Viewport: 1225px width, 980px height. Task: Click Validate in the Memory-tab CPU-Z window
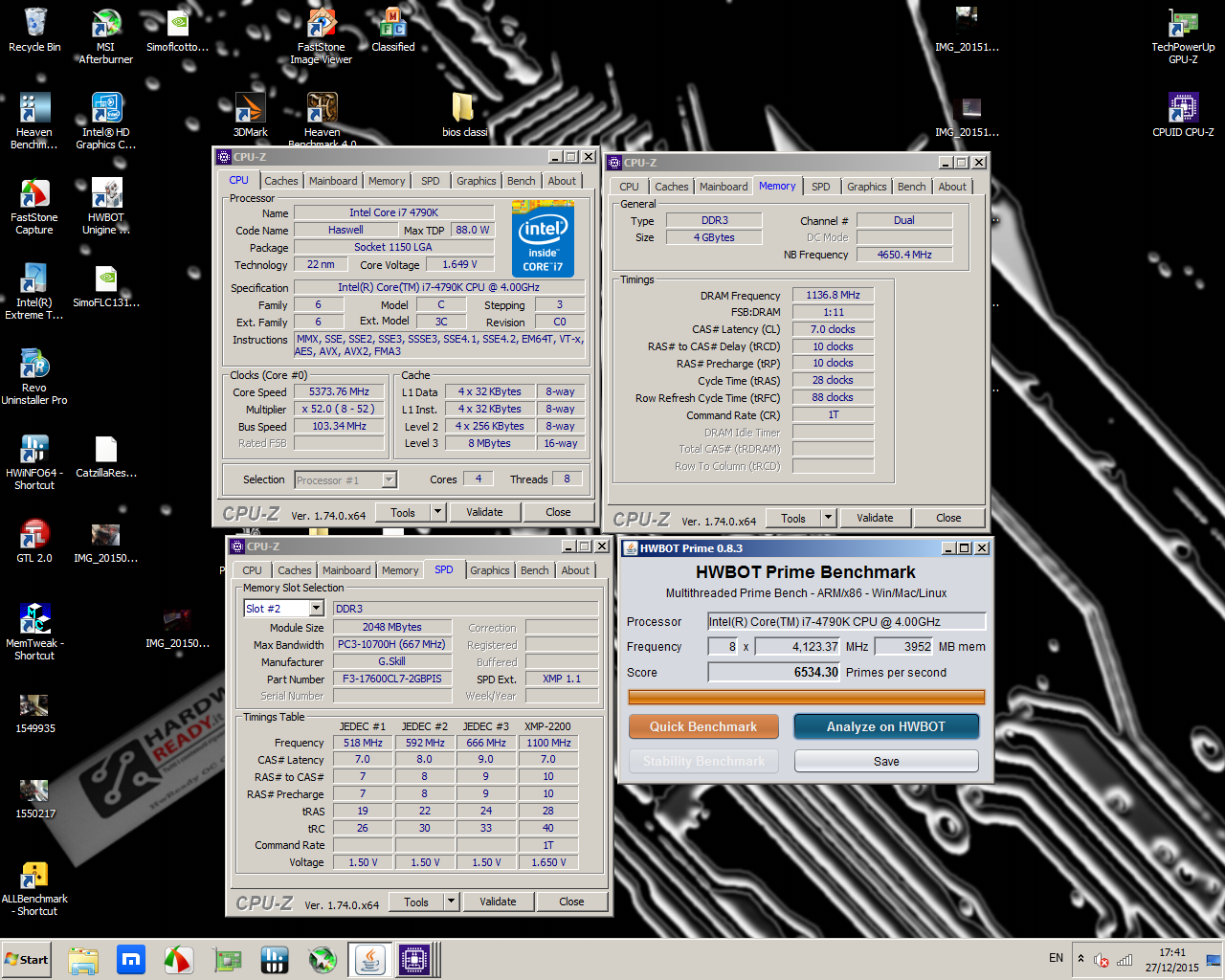coord(875,518)
